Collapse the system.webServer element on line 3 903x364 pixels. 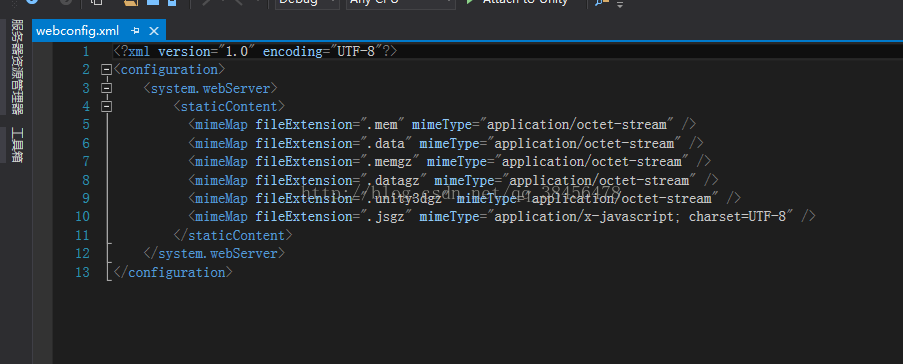(106, 88)
